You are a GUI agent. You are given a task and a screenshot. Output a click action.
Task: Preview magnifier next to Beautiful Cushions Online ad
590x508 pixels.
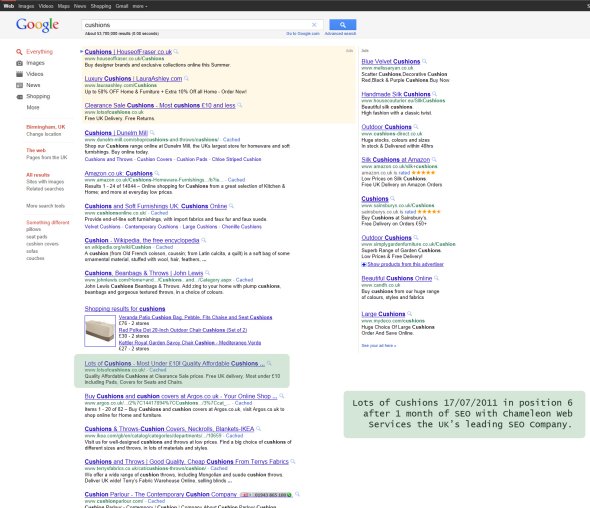pos(436,278)
